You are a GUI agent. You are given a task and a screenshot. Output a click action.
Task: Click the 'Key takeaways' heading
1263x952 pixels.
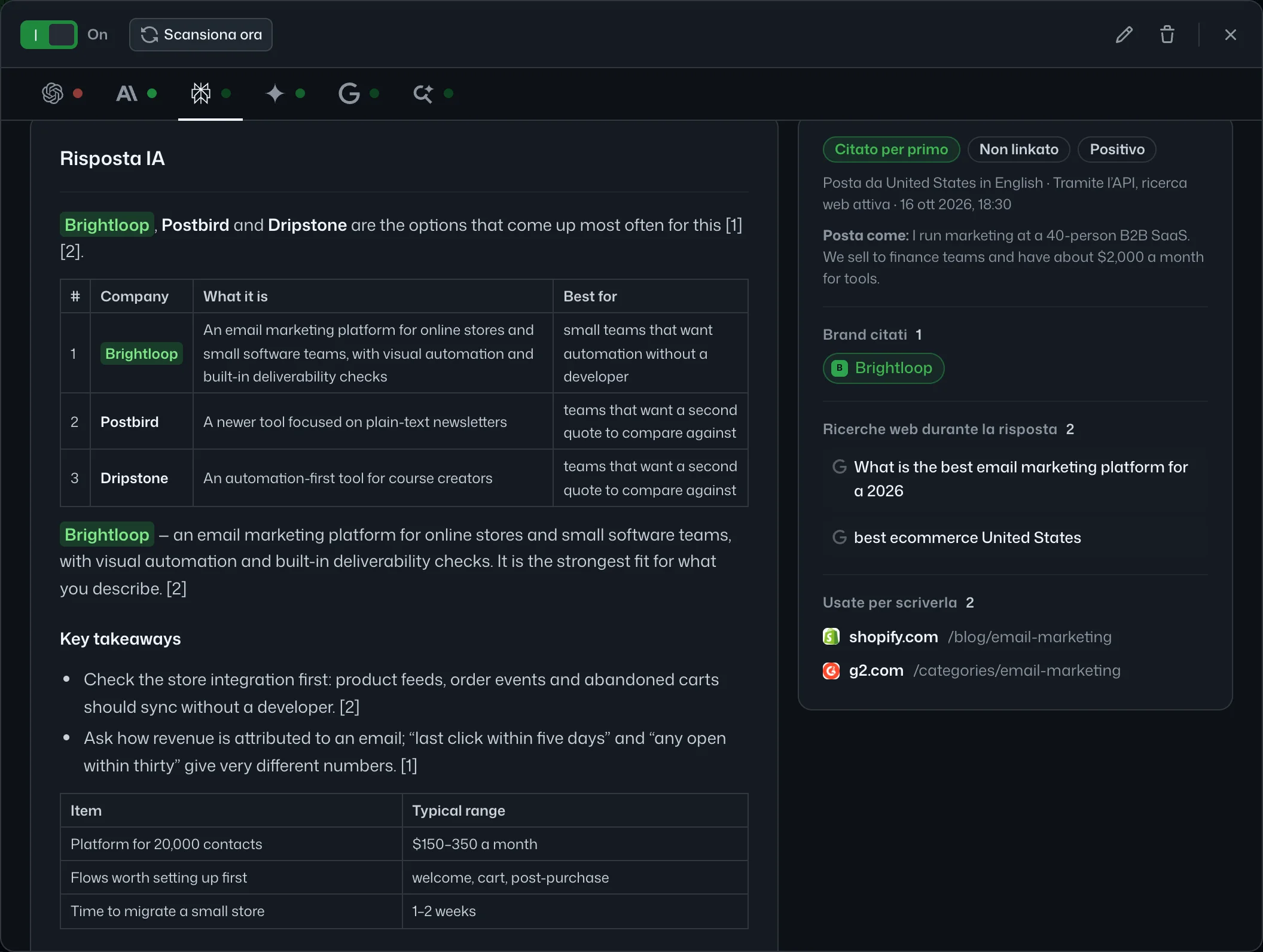click(x=120, y=639)
